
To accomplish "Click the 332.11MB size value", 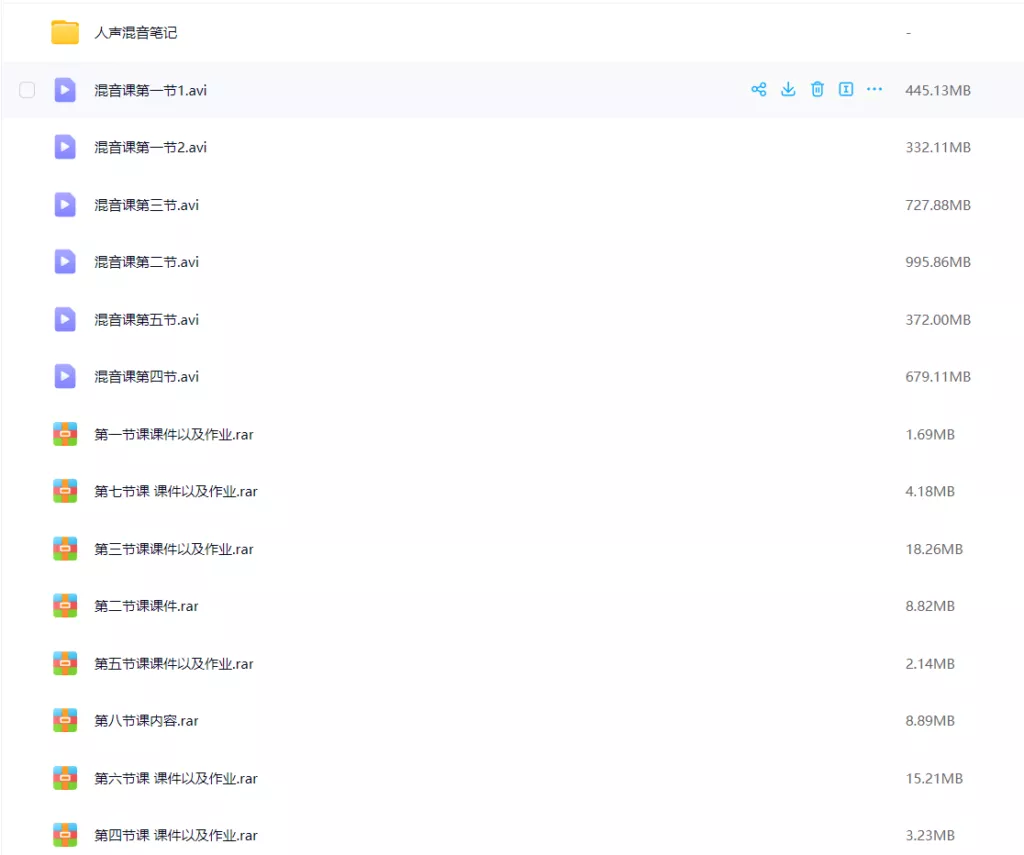I will (x=938, y=148).
